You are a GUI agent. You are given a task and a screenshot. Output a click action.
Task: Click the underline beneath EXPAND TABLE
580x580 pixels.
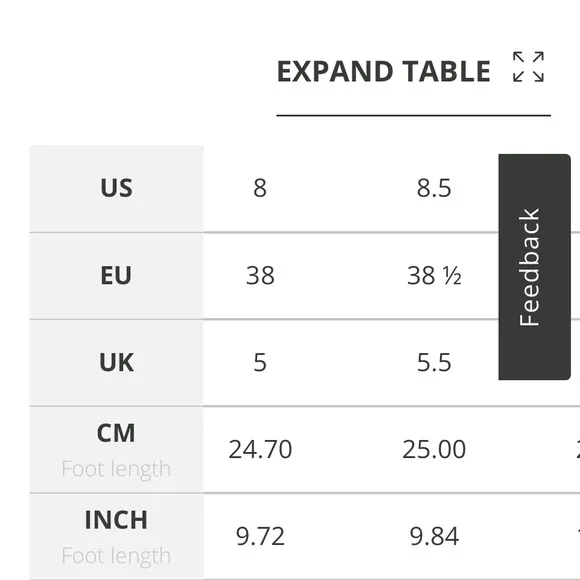pos(414,115)
